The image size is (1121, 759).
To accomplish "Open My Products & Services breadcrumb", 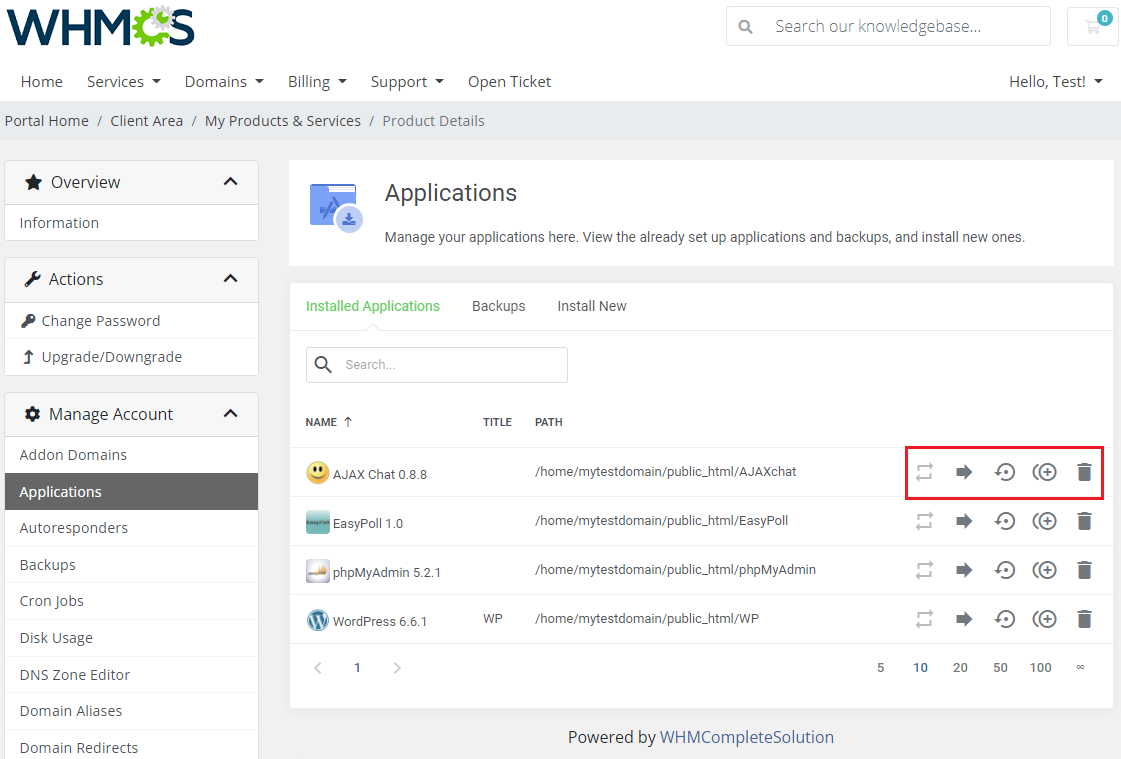I will [x=282, y=121].
